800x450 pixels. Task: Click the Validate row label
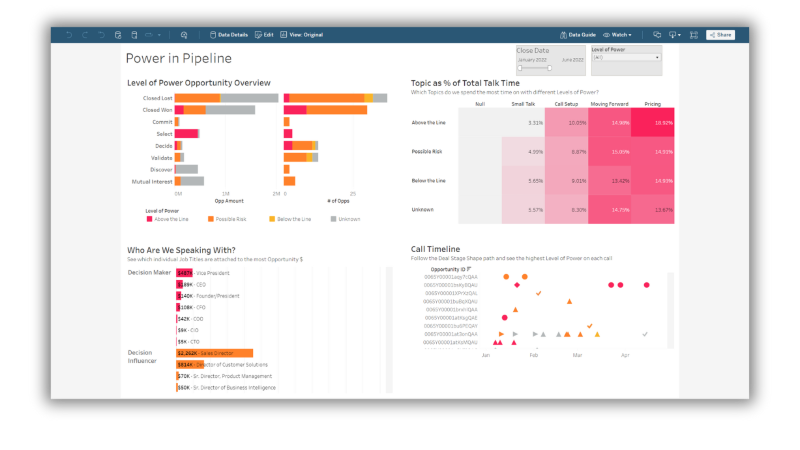pos(162,158)
